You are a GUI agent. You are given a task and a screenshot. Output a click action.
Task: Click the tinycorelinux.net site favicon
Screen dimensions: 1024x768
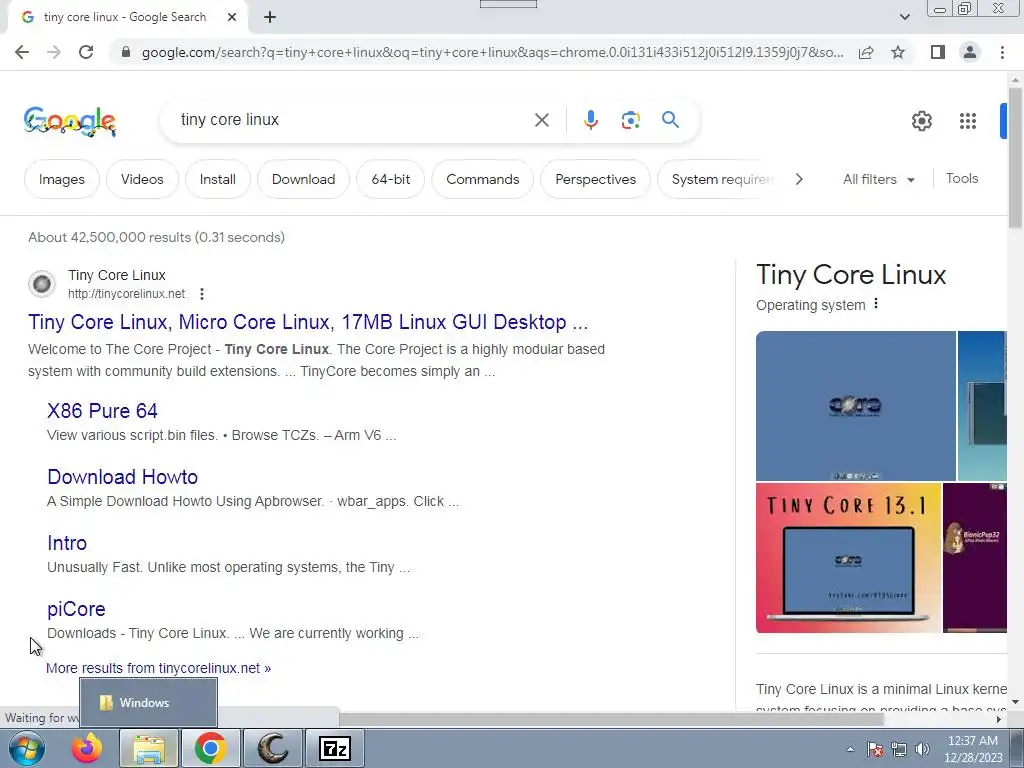click(42, 284)
